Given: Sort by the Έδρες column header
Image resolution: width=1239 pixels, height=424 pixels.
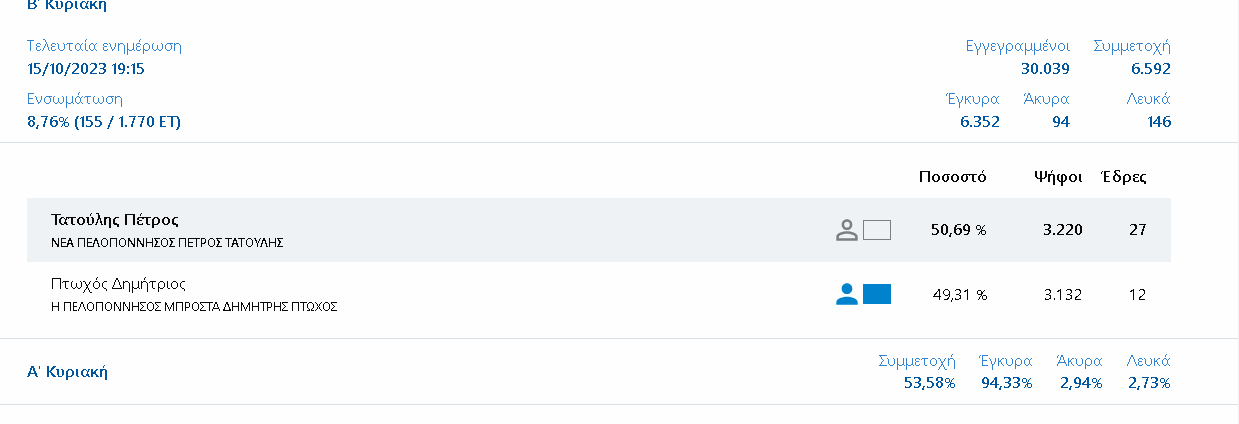Looking at the screenshot, I should pos(1124,177).
